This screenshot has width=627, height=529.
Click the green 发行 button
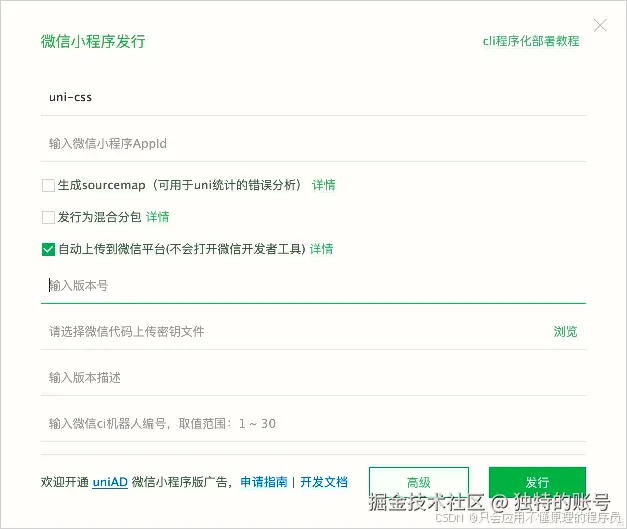click(x=537, y=482)
